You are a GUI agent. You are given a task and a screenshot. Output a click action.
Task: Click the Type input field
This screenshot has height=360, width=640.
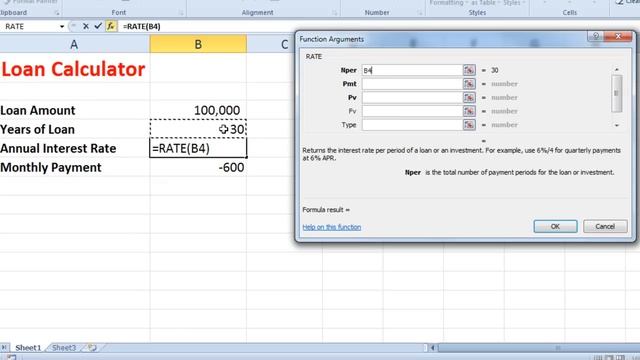412,124
